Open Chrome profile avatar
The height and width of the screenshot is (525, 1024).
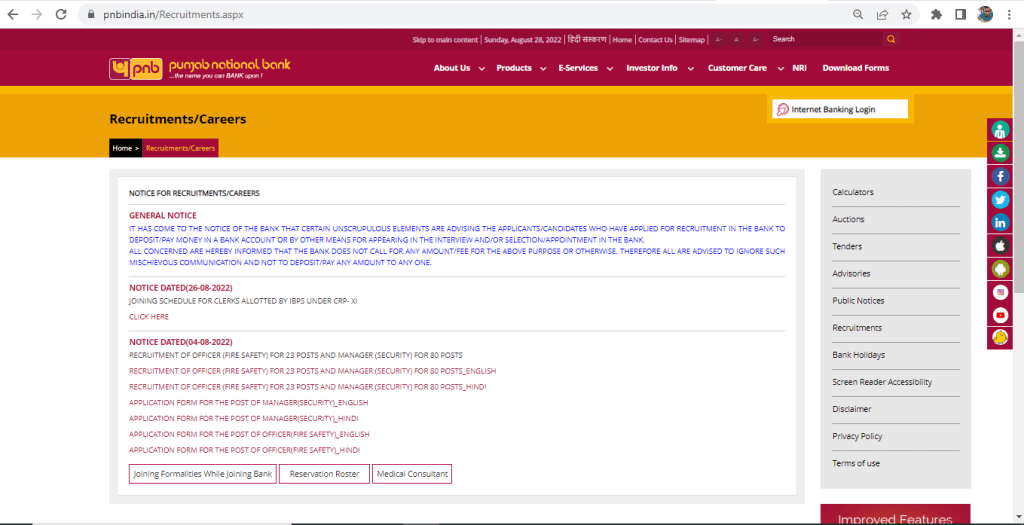coord(985,14)
